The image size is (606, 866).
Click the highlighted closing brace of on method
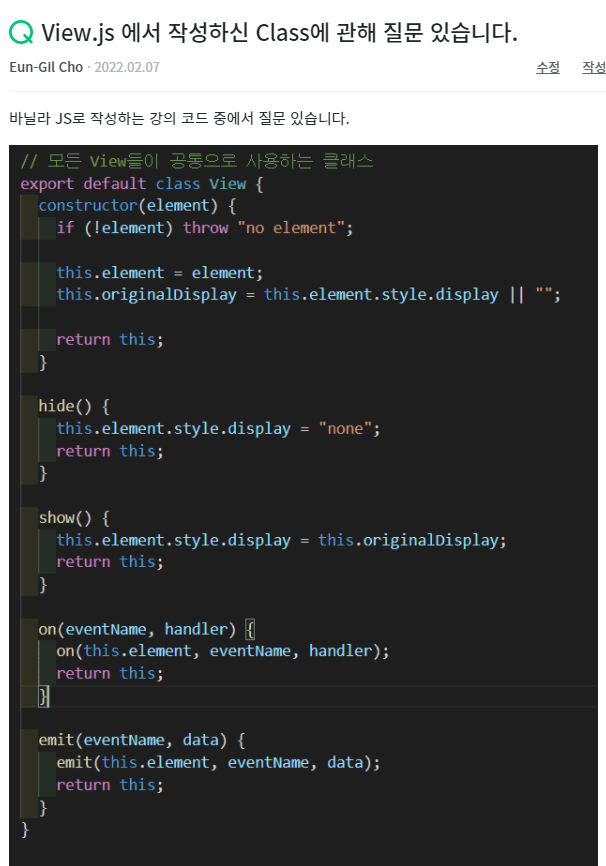(44, 696)
